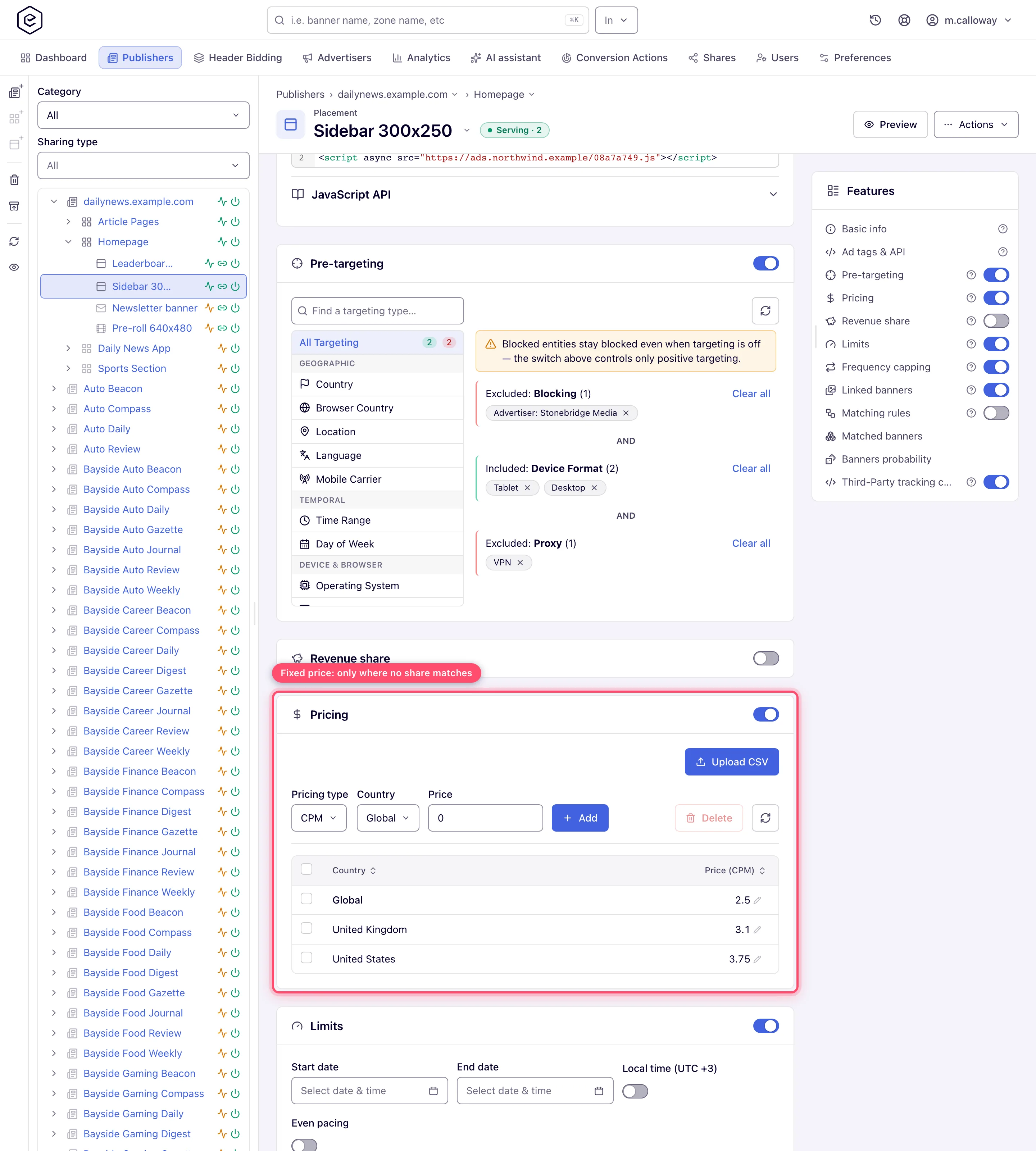Screen dimensions: 1036x1151
Task: Refresh the pre-targeting list
Action: (765, 311)
